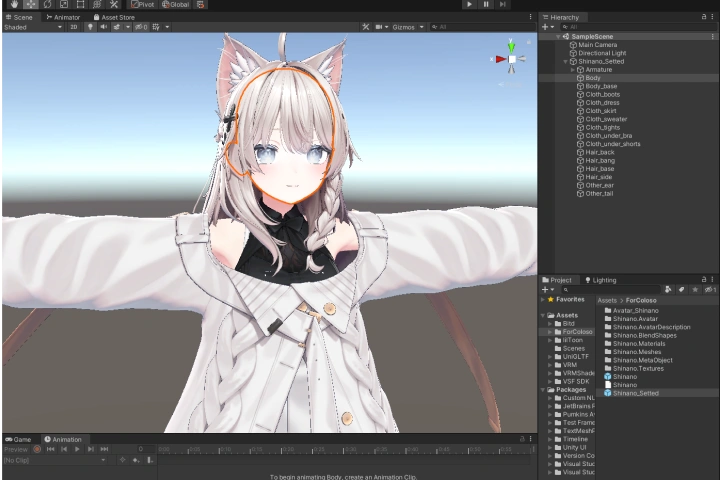Step one frame forward in play mode
Screen dimensions: 720x480
pyautogui.click(x=503, y=4)
